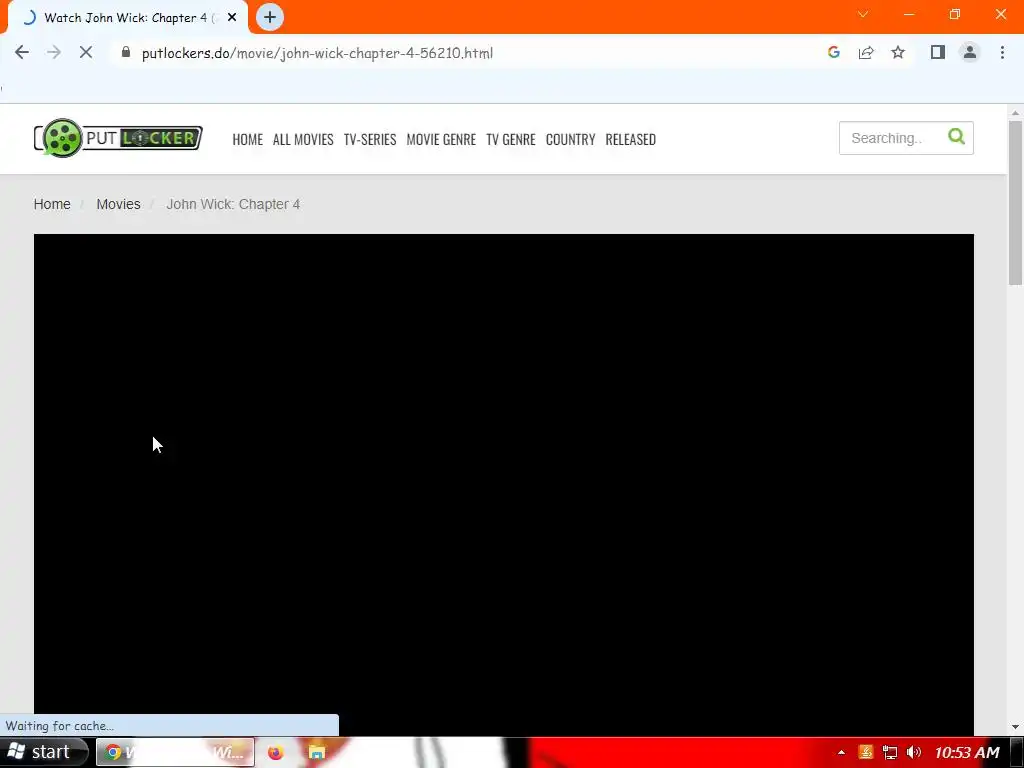Open COUNTRY menu
This screenshot has width=1024, height=768.
pos(570,139)
